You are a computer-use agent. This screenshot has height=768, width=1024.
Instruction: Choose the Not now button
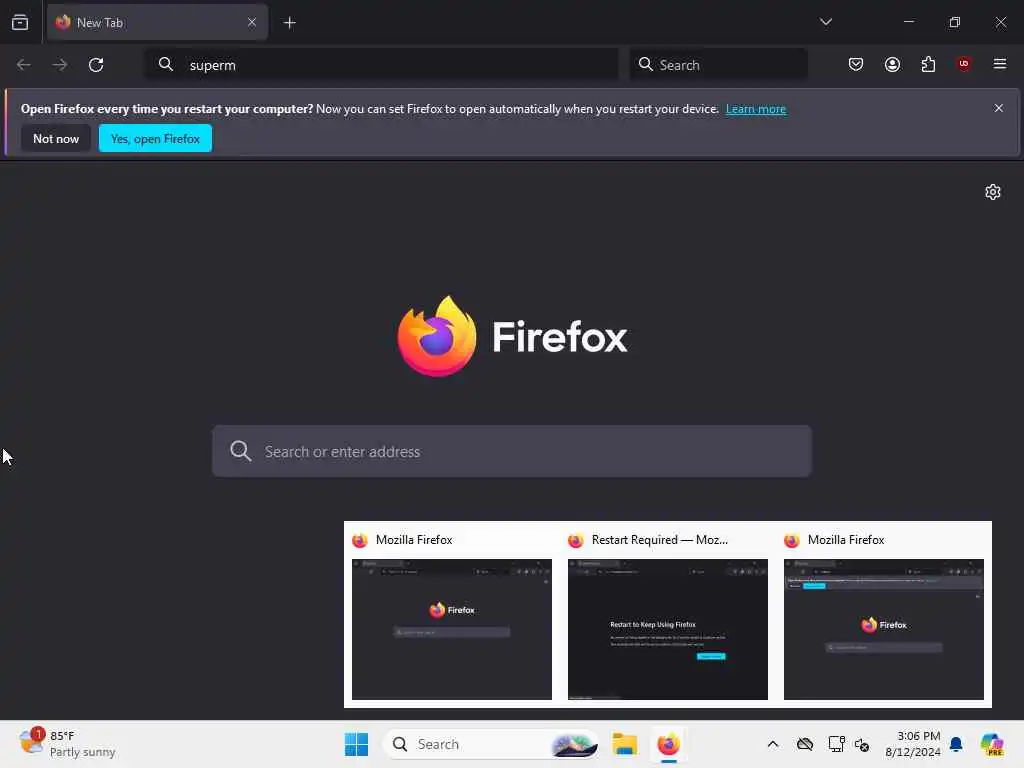tap(56, 138)
